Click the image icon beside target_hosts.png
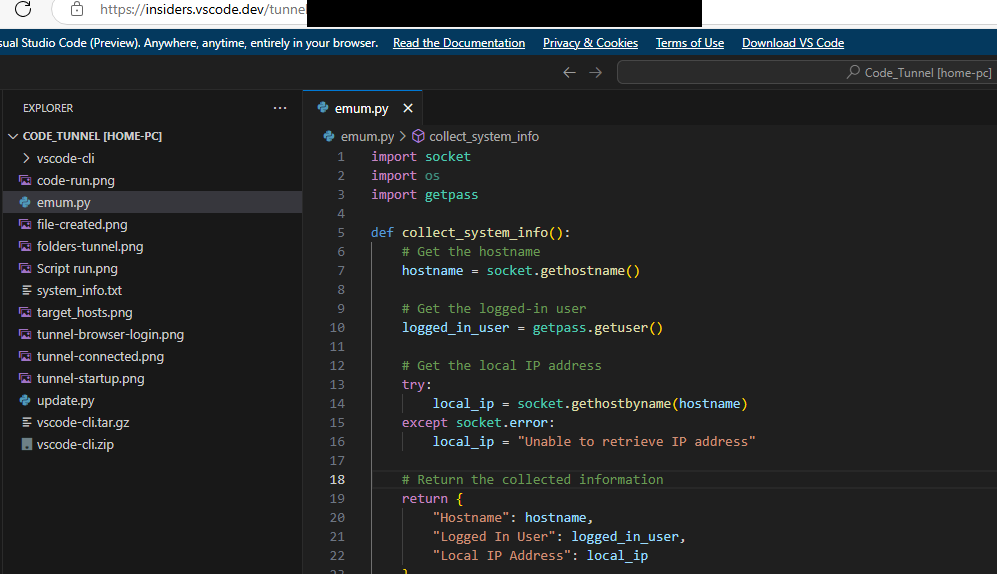This screenshot has width=997, height=574. (x=25, y=313)
